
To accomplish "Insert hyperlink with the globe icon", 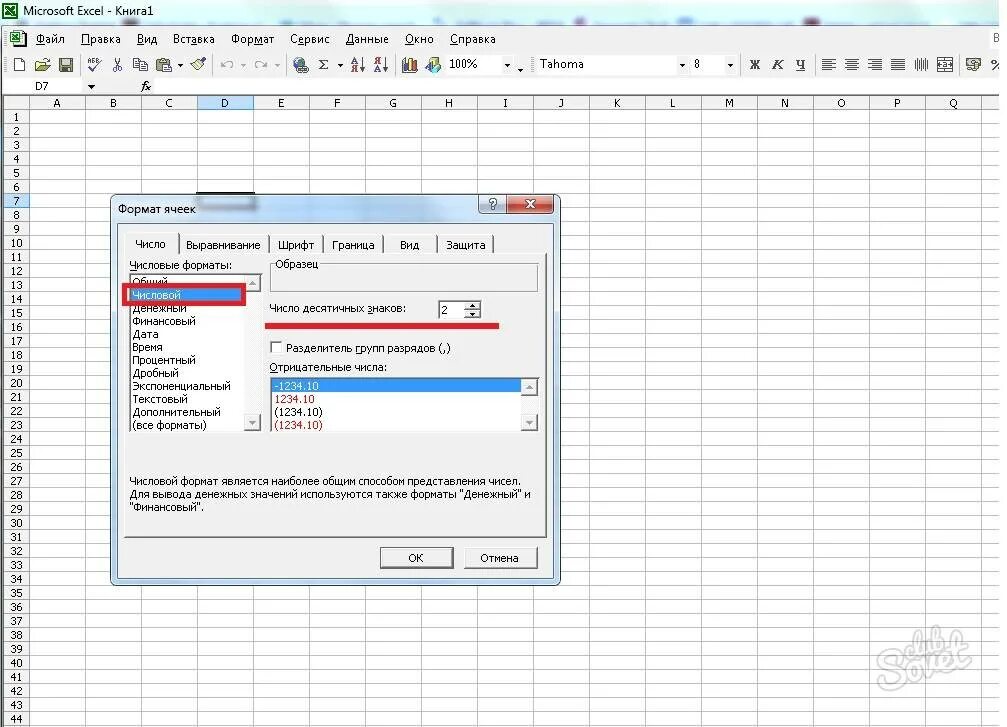I will coord(300,64).
